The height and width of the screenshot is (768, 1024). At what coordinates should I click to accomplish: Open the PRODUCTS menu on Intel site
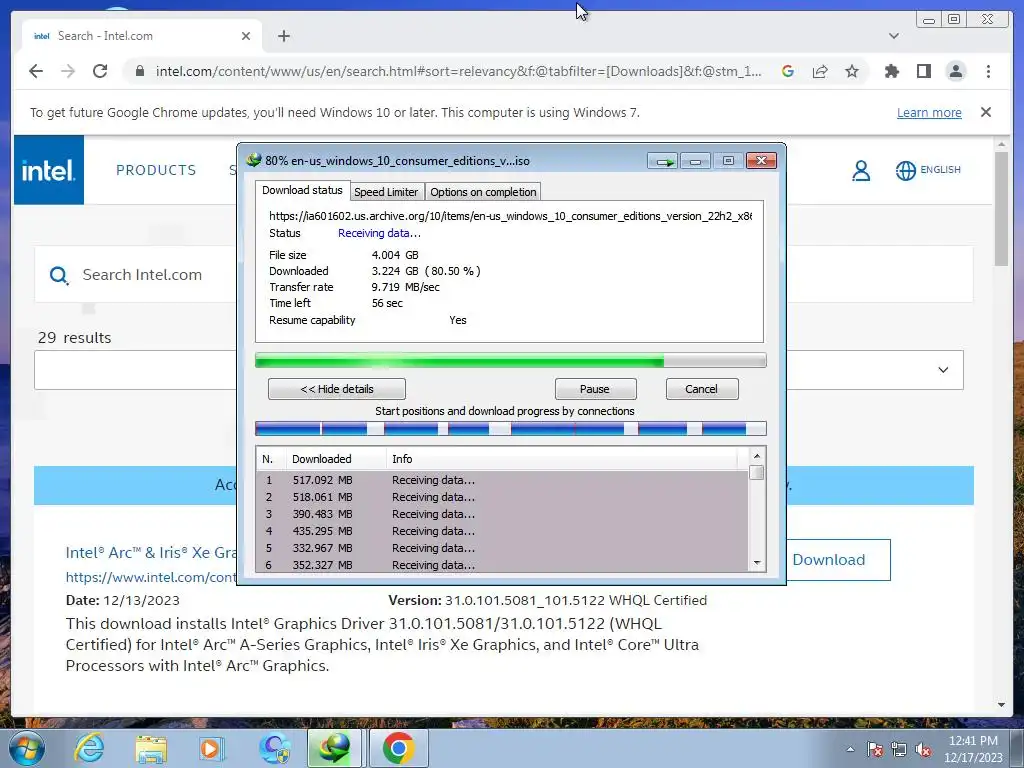(156, 170)
